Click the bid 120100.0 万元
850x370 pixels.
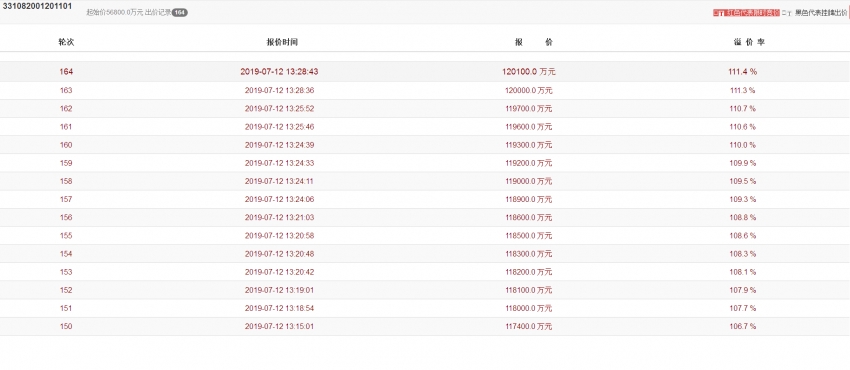(x=529, y=72)
